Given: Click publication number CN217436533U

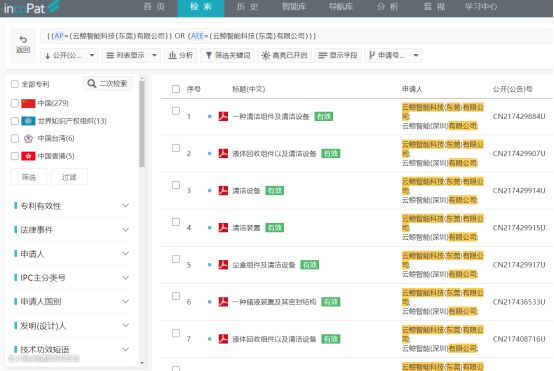Looking at the screenshot, I should pos(519,302).
